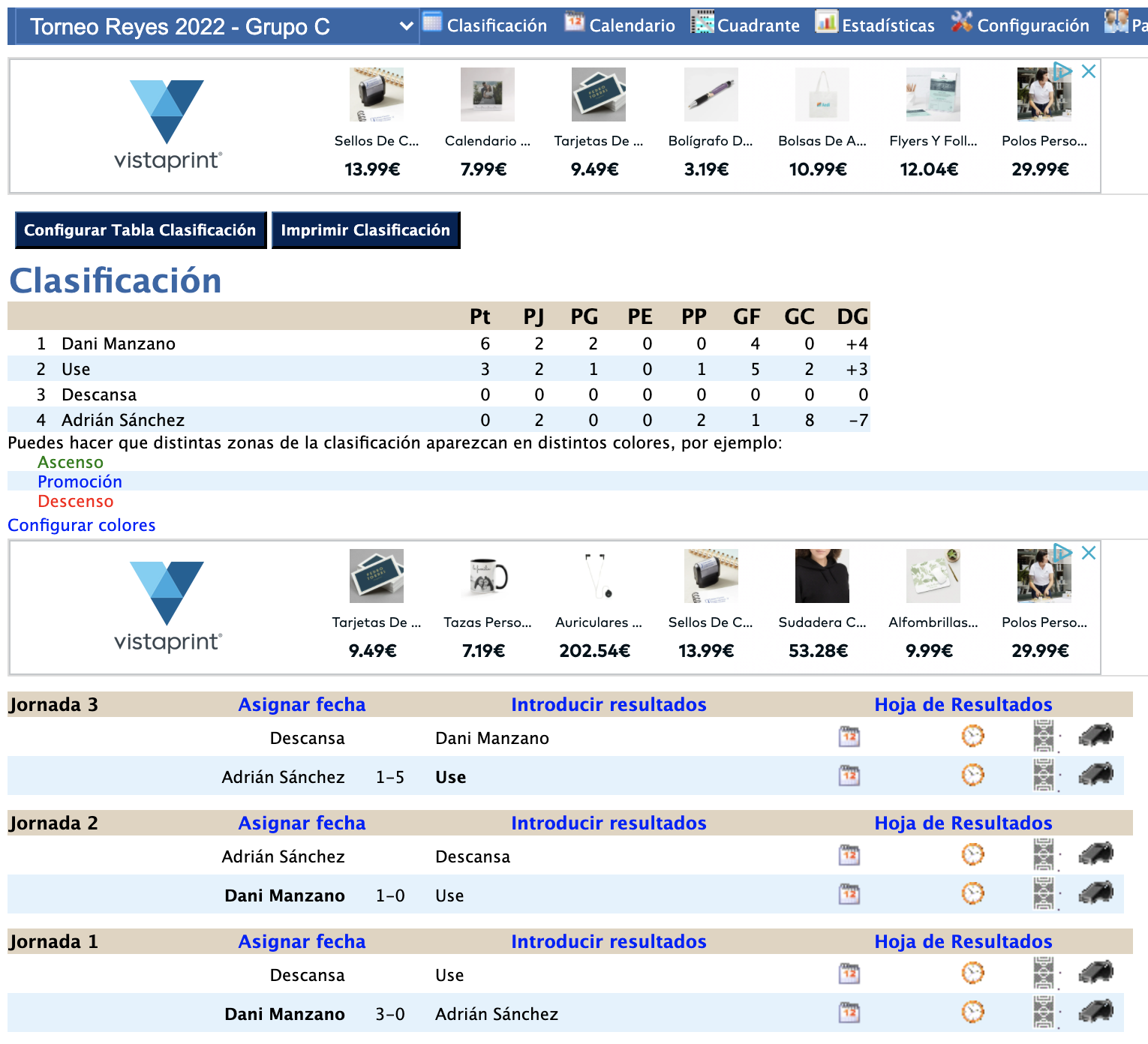The image size is (1148, 1044).
Task: Open calendar icon for Adrián Sánchez–Use match
Action: pos(849,775)
